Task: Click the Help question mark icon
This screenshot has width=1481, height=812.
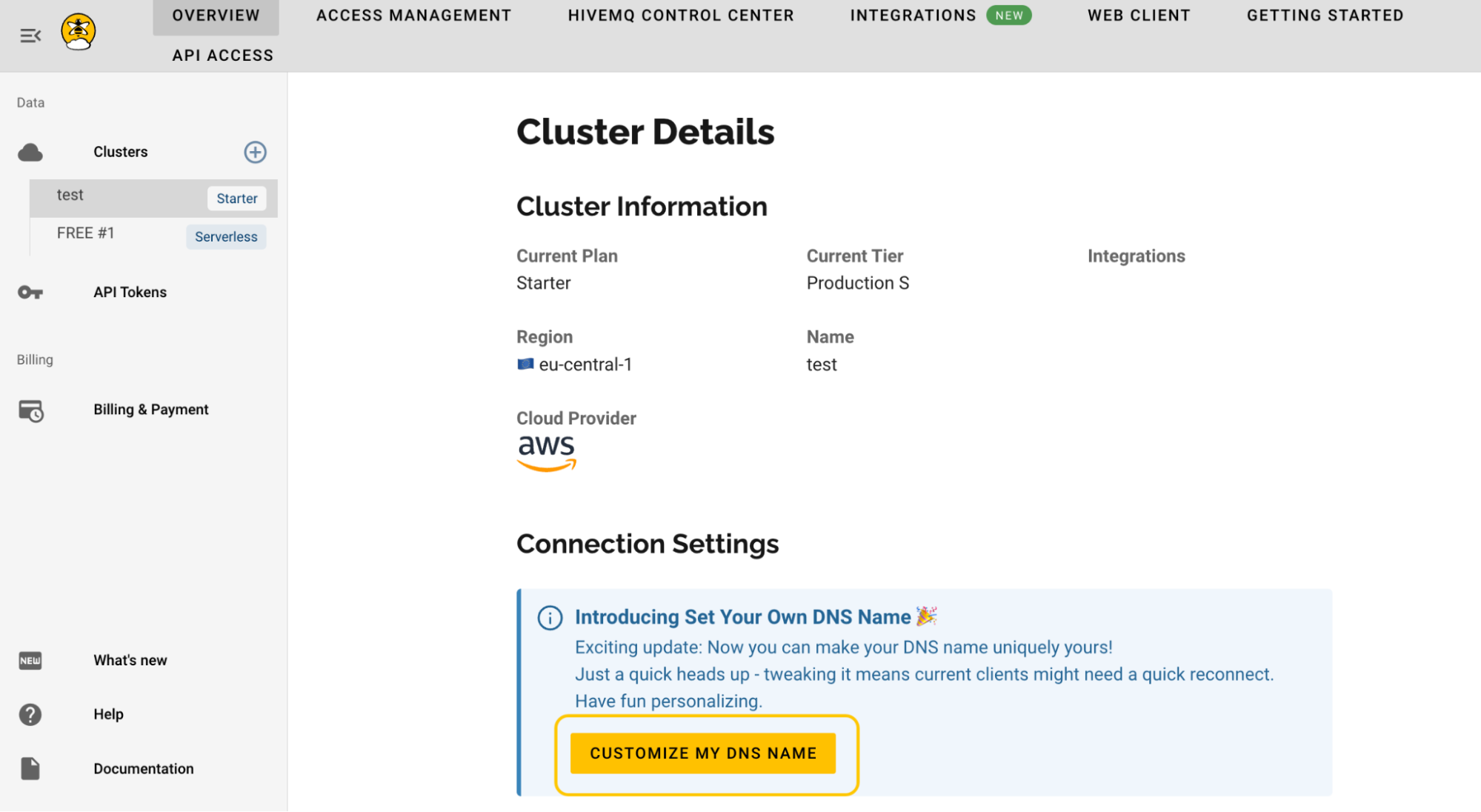Action: point(30,714)
